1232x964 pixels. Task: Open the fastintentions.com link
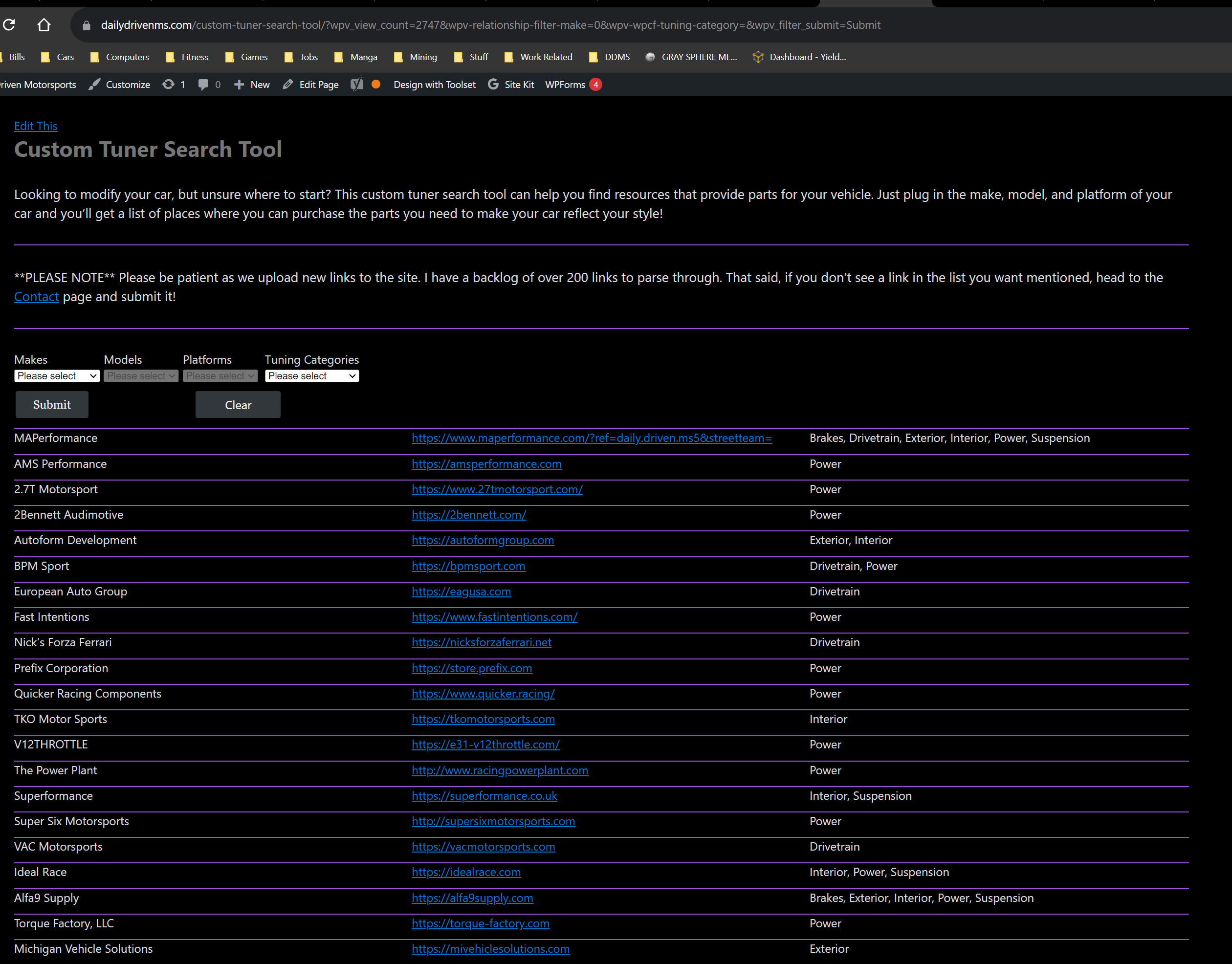coord(495,617)
